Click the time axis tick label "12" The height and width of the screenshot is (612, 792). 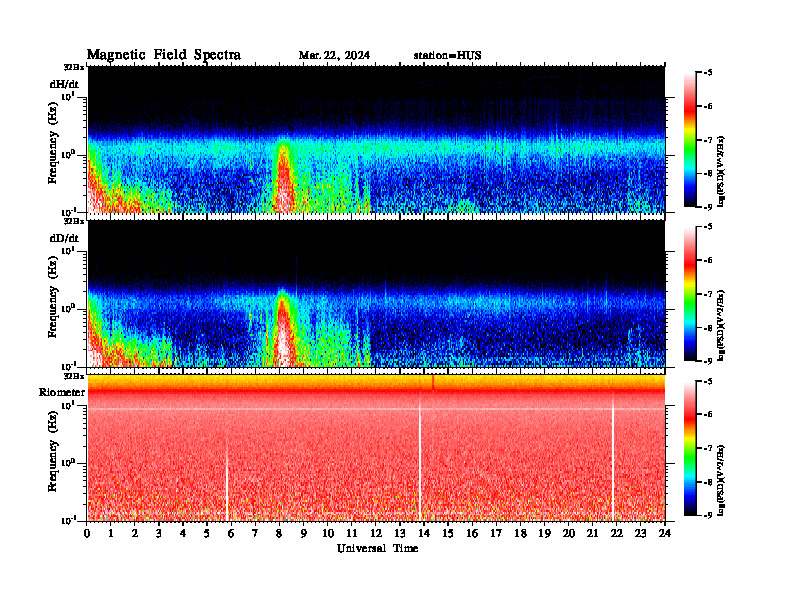click(376, 533)
